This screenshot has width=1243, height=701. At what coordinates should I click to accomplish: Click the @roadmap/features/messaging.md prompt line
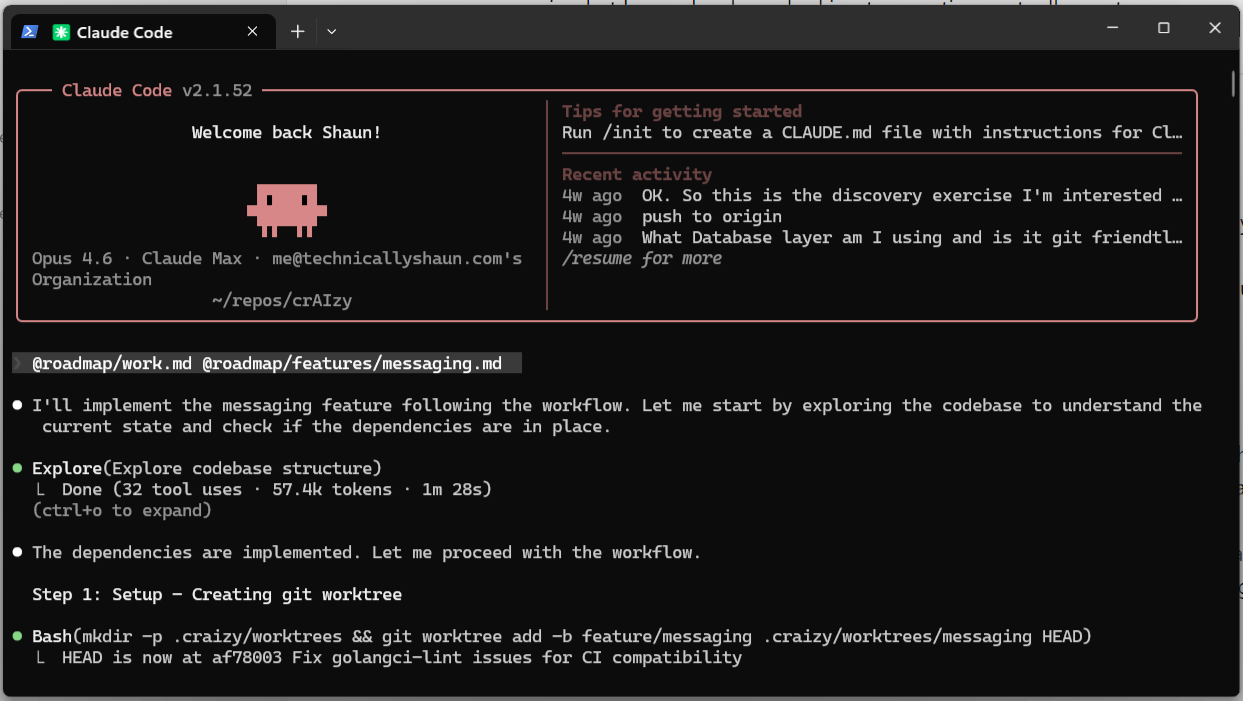coord(352,363)
